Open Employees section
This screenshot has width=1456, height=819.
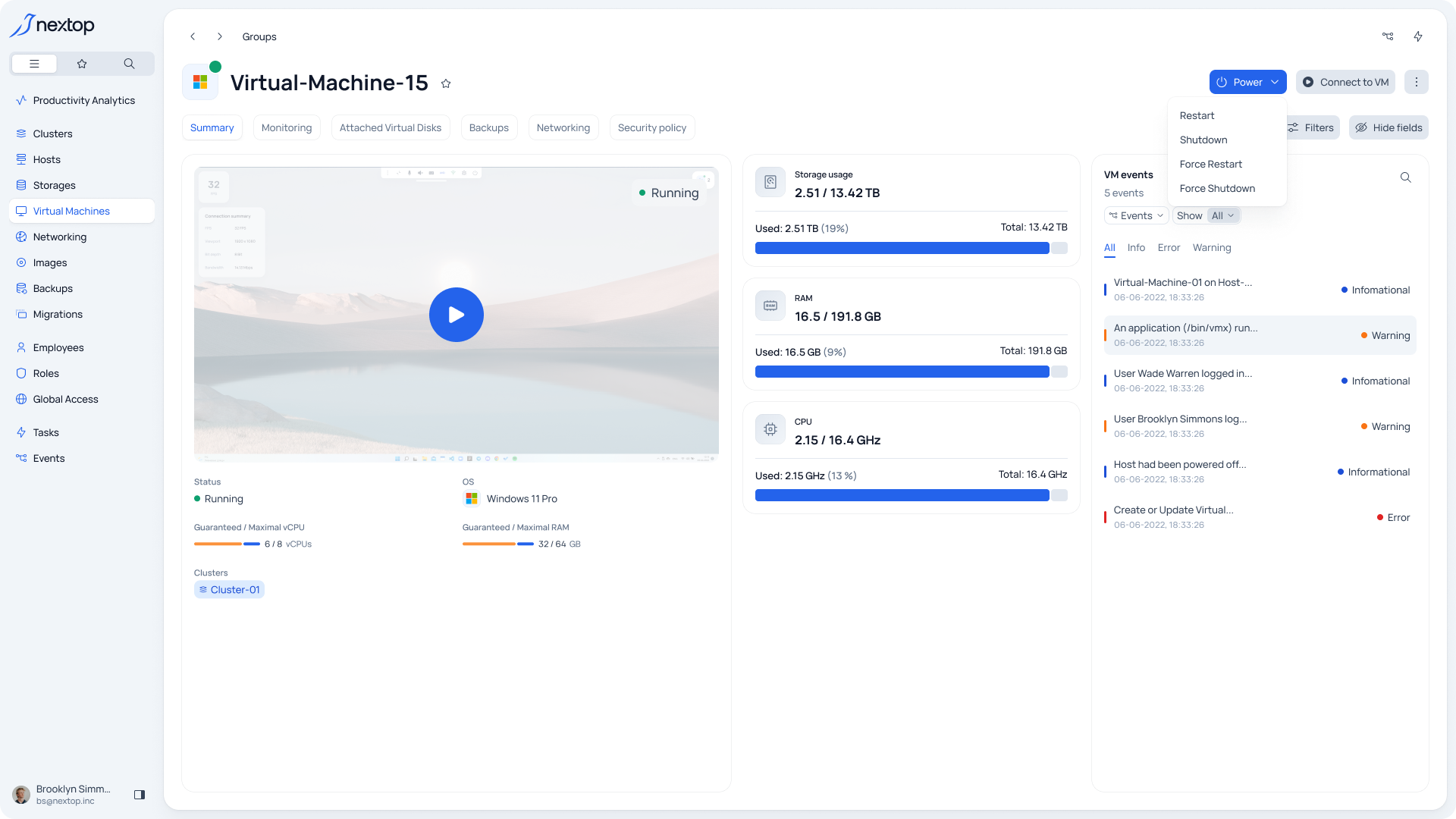(82, 347)
